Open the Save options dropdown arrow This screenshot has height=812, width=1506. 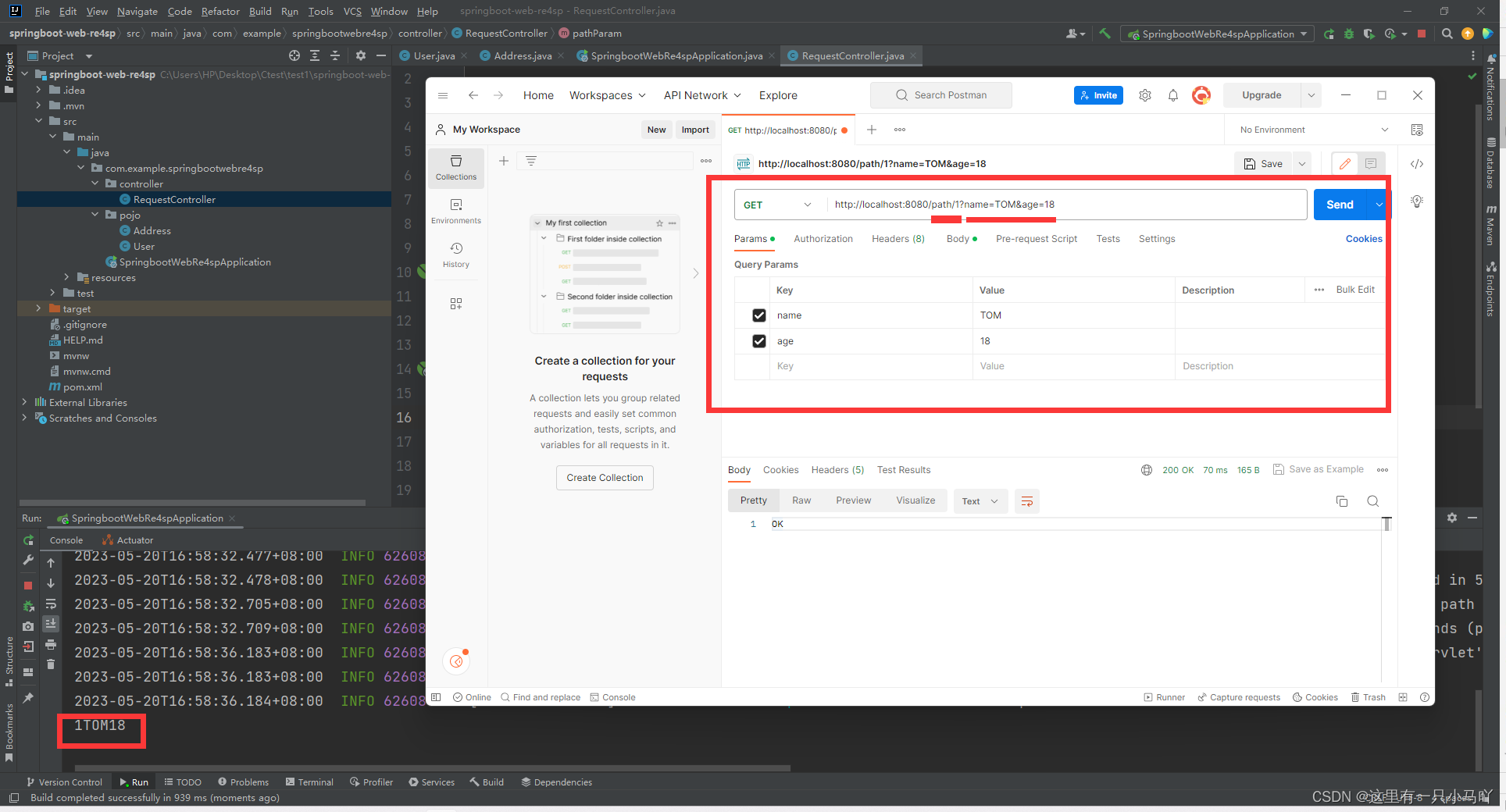coord(1302,164)
